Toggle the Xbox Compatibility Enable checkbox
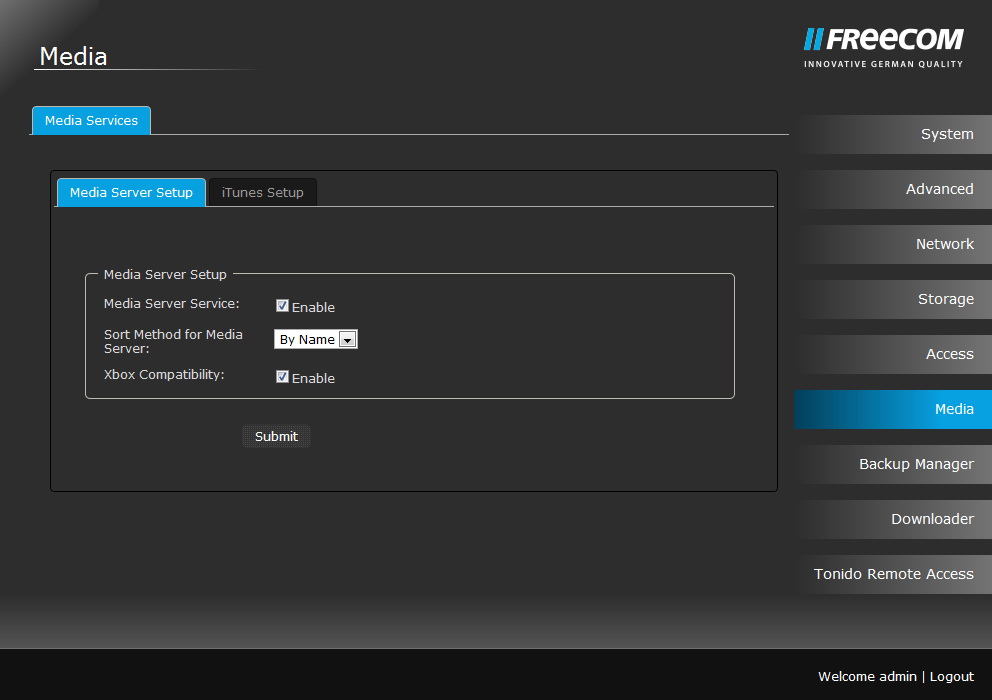Screen dimensions: 992x700 tap(282, 377)
